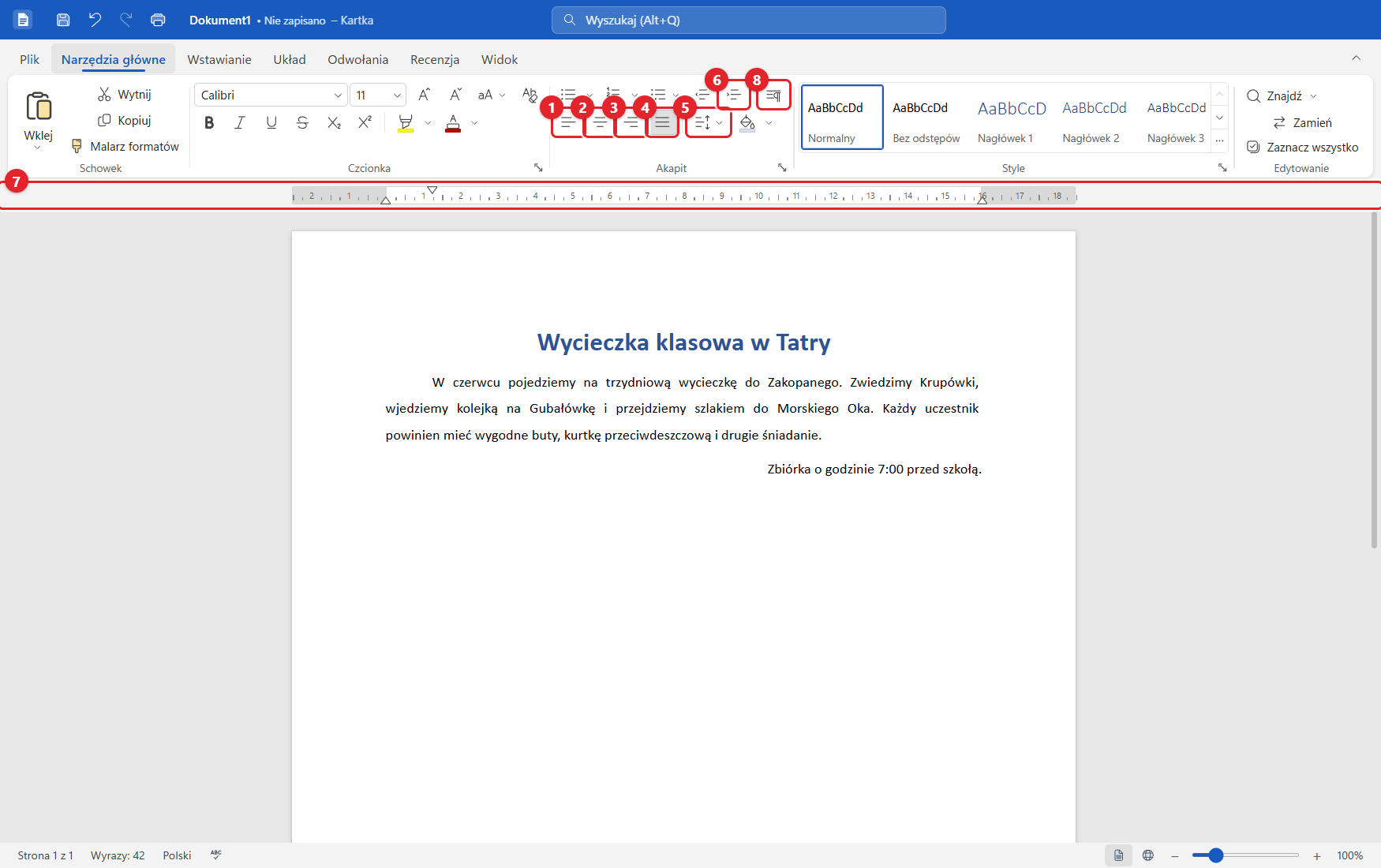Click the Wytnij button
1381x868 pixels.
tap(124, 94)
